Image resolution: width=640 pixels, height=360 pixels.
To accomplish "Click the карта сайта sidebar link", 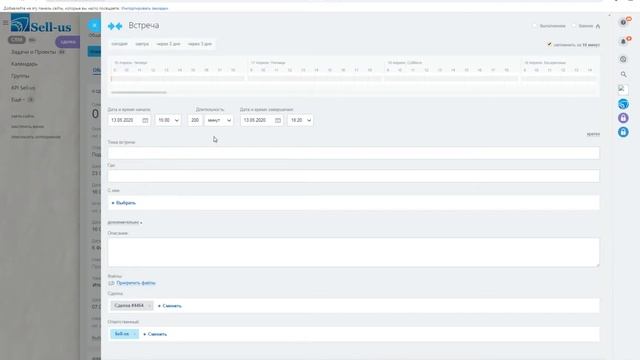I will [x=23, y=116].
